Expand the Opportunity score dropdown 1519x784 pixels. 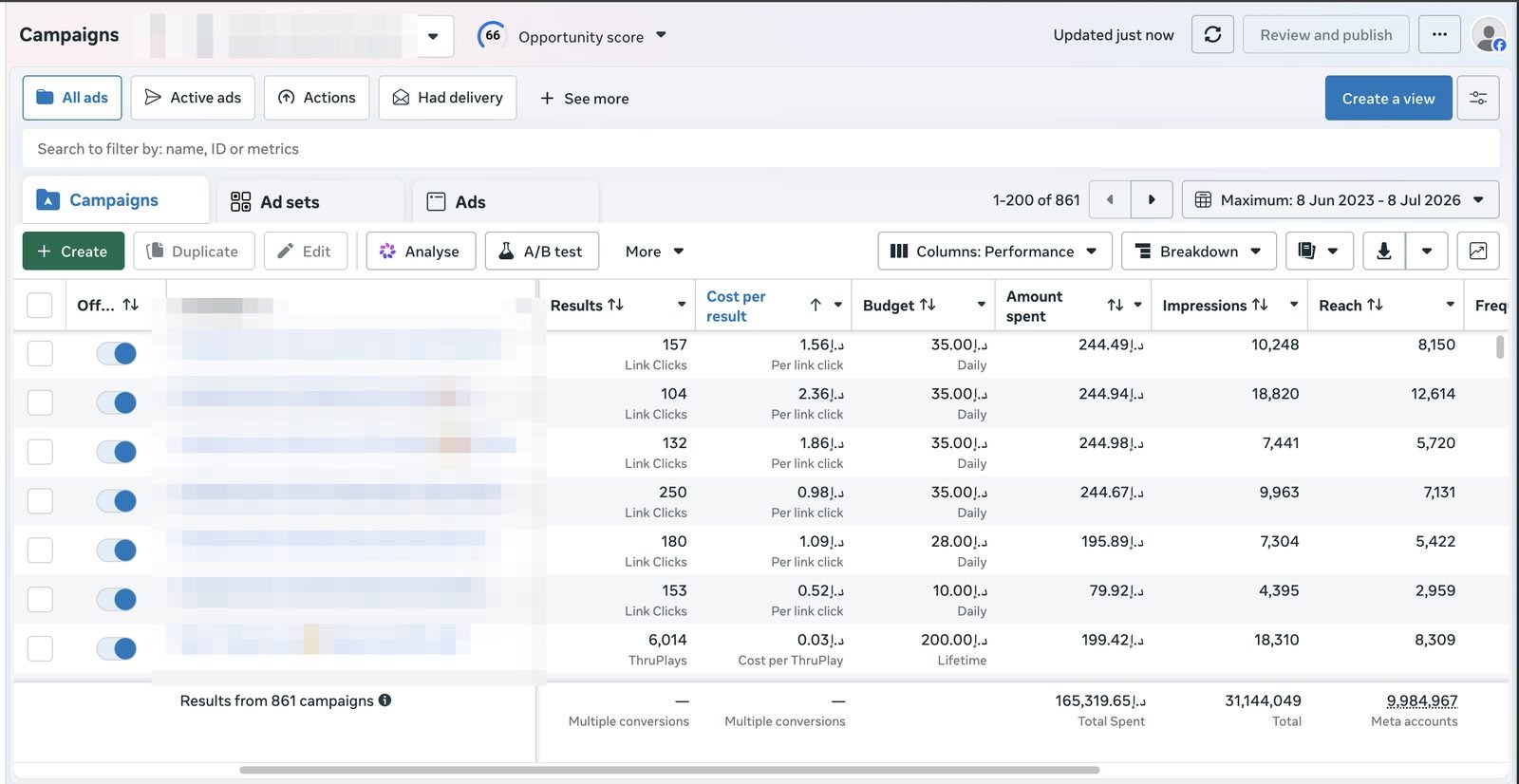[661, 35]
